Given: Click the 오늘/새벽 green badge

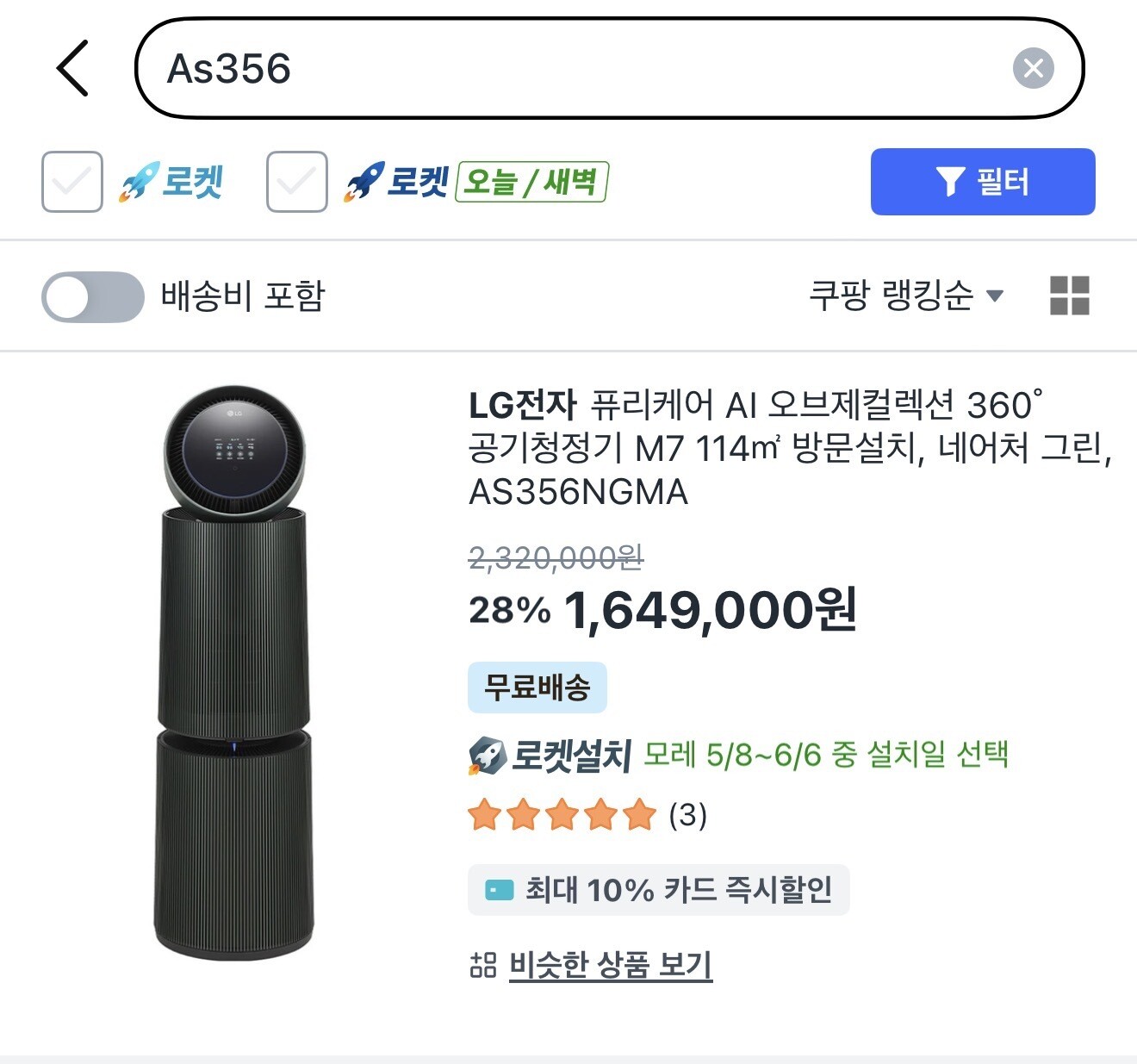Looking at the screenshot, I should pos(532,182).
